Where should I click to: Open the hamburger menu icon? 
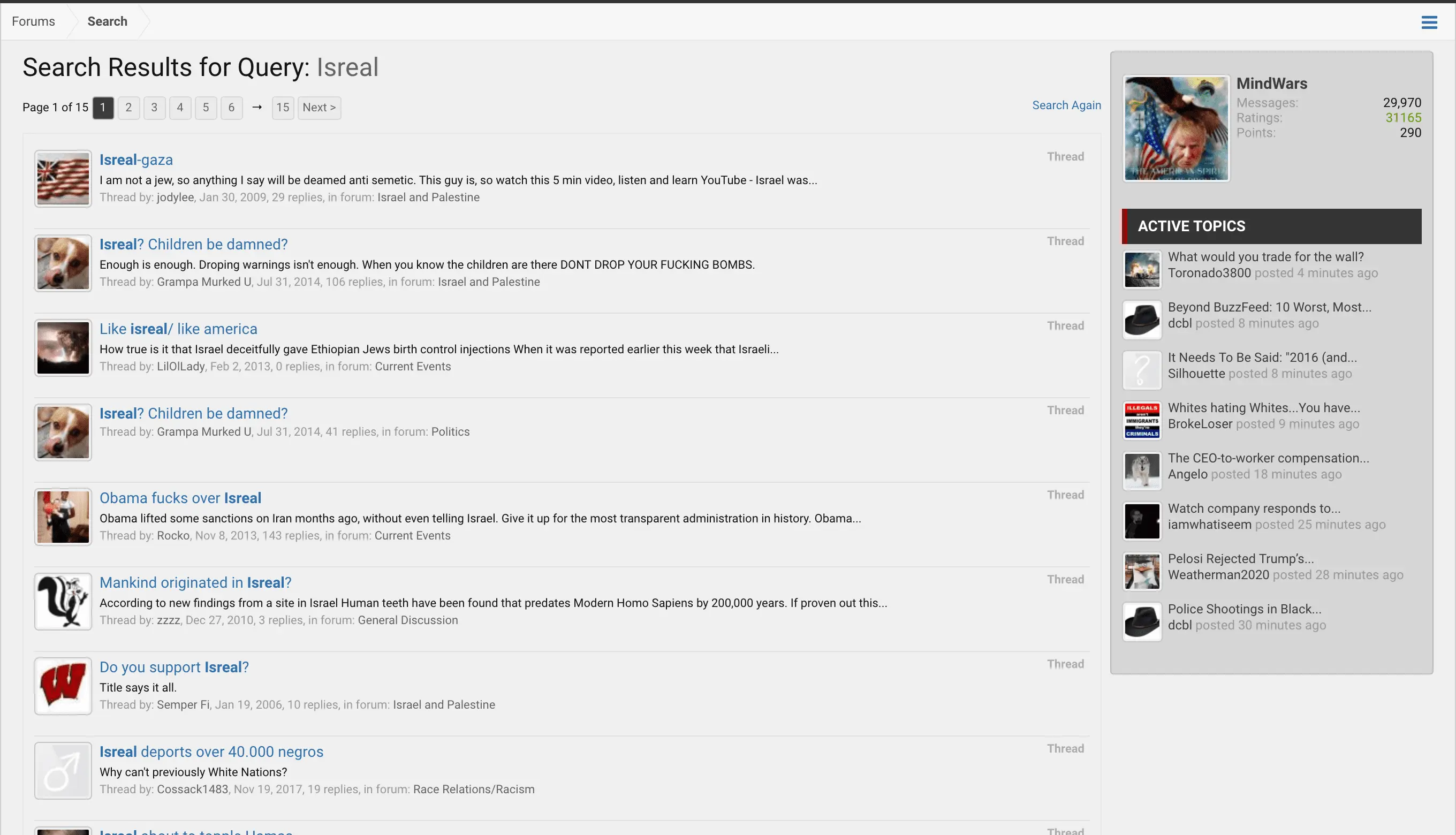coord(1429,22)
